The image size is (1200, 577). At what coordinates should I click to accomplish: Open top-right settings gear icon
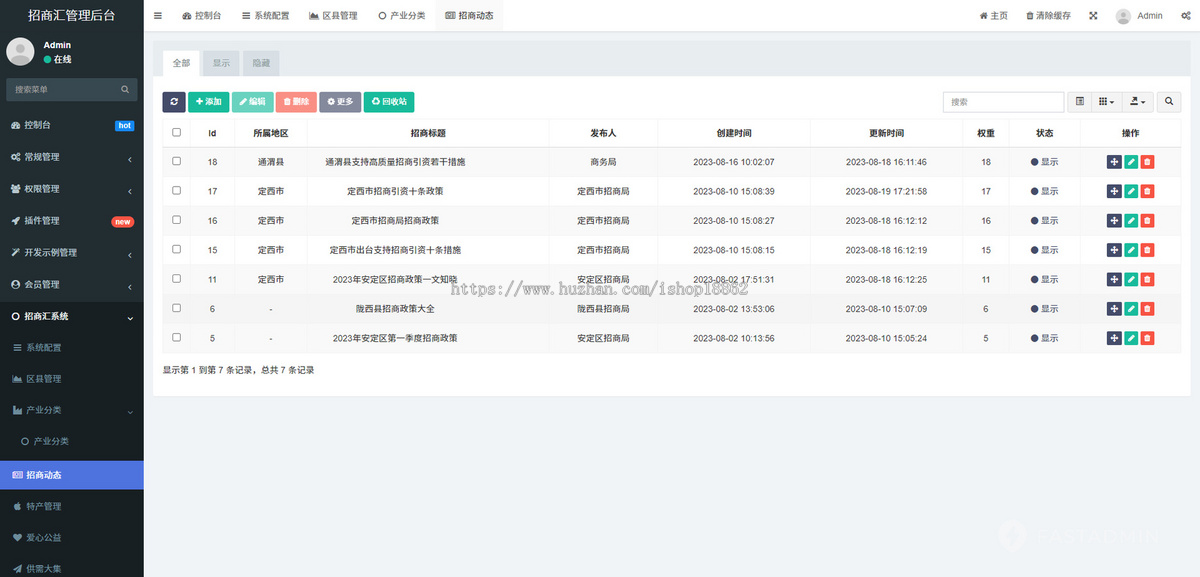point(1185,15)
